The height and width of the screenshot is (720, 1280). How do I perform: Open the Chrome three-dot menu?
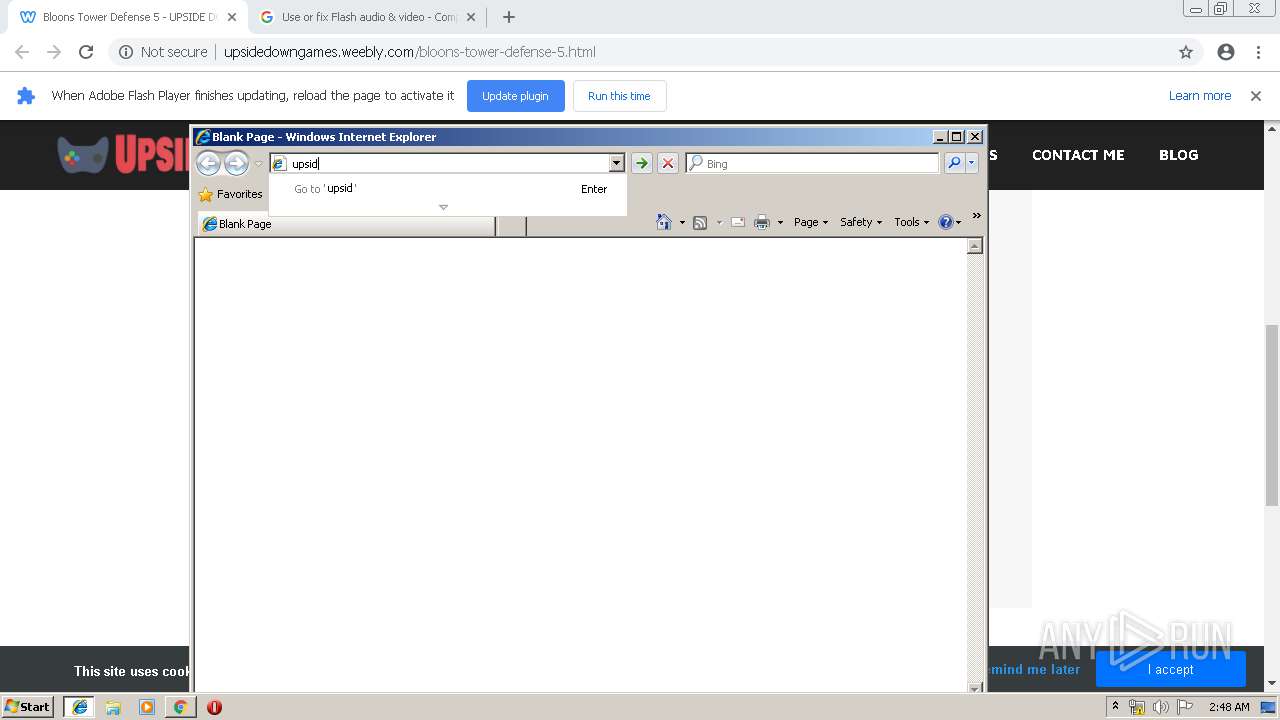pos(1258,52)
